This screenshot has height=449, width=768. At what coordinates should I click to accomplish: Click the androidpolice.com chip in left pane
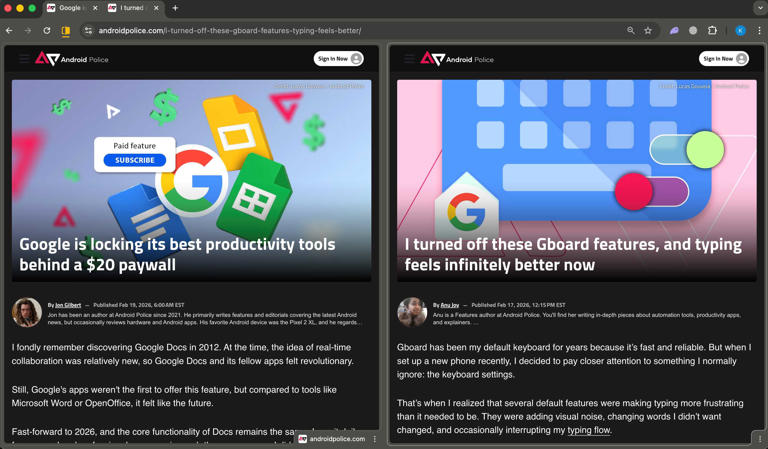332,439
